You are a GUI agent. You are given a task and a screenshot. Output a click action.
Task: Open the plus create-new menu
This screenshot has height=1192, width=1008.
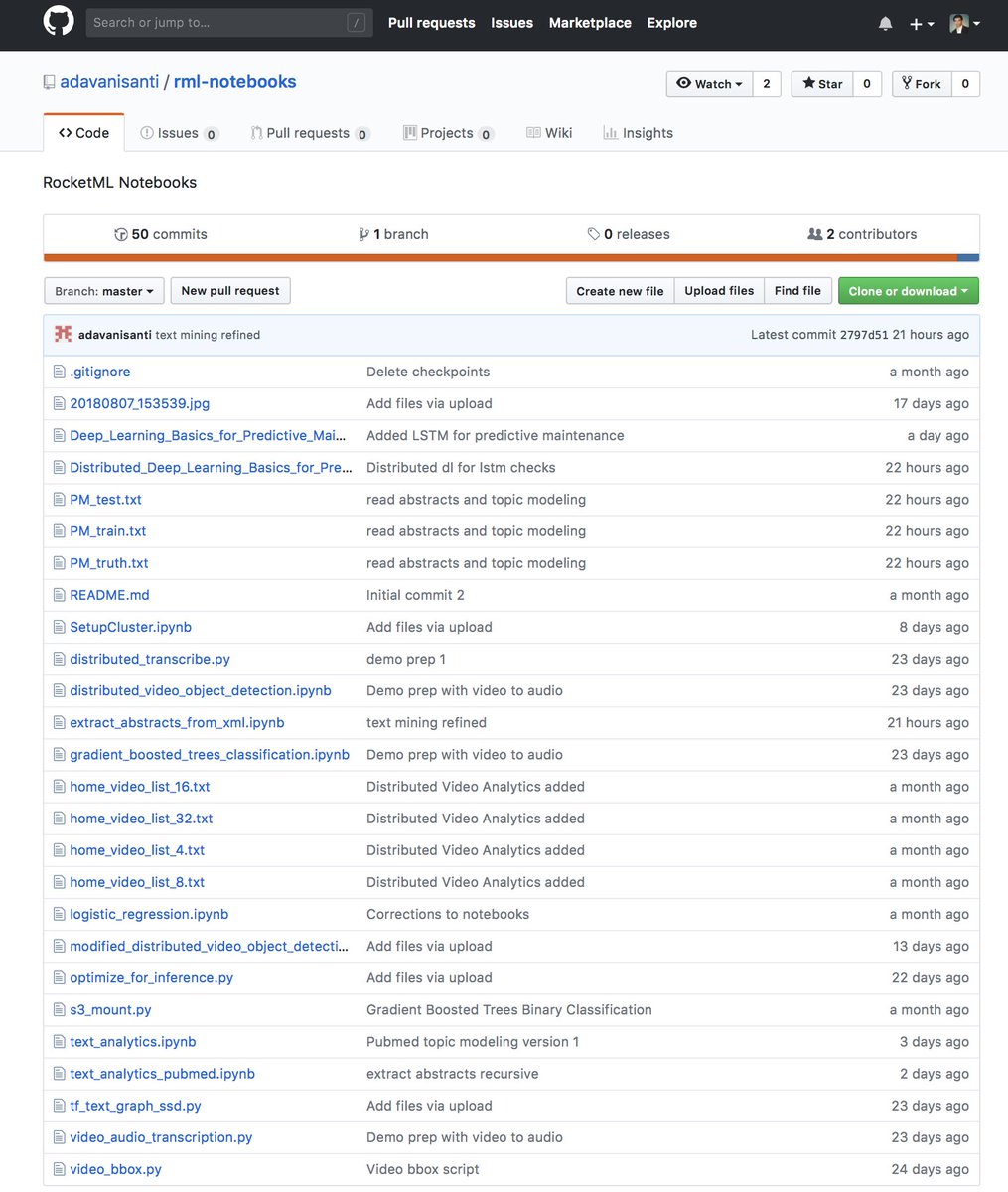[922, 24]
